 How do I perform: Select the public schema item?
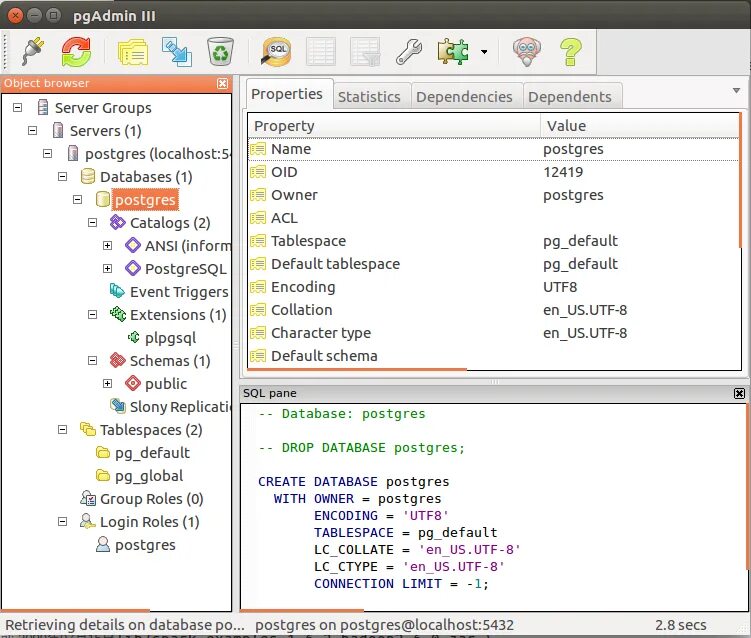coord(166,384)
